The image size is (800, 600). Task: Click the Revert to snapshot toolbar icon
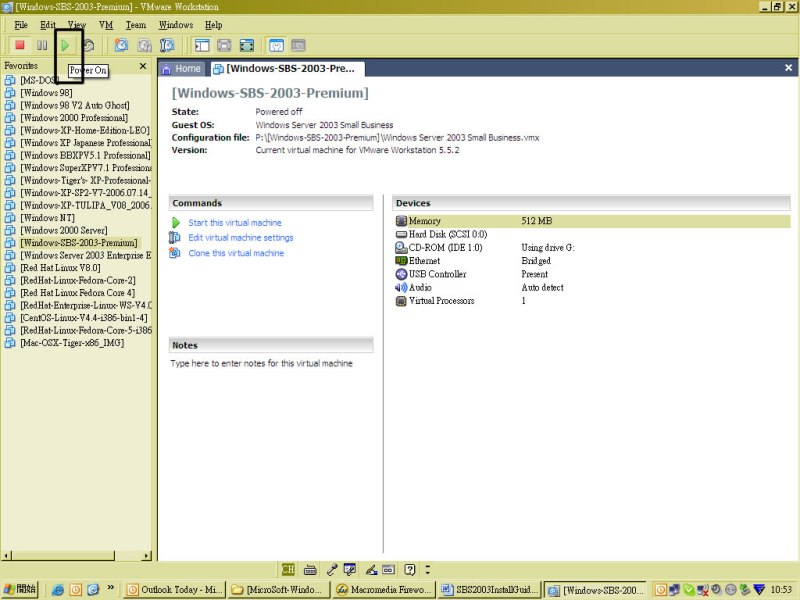[x=144, y=45]
